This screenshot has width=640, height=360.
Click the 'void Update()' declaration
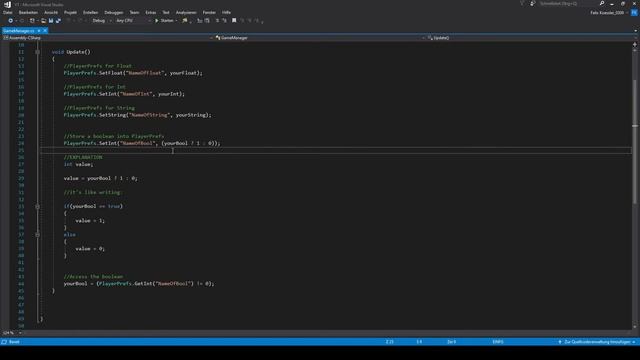[x=71, y=52]
